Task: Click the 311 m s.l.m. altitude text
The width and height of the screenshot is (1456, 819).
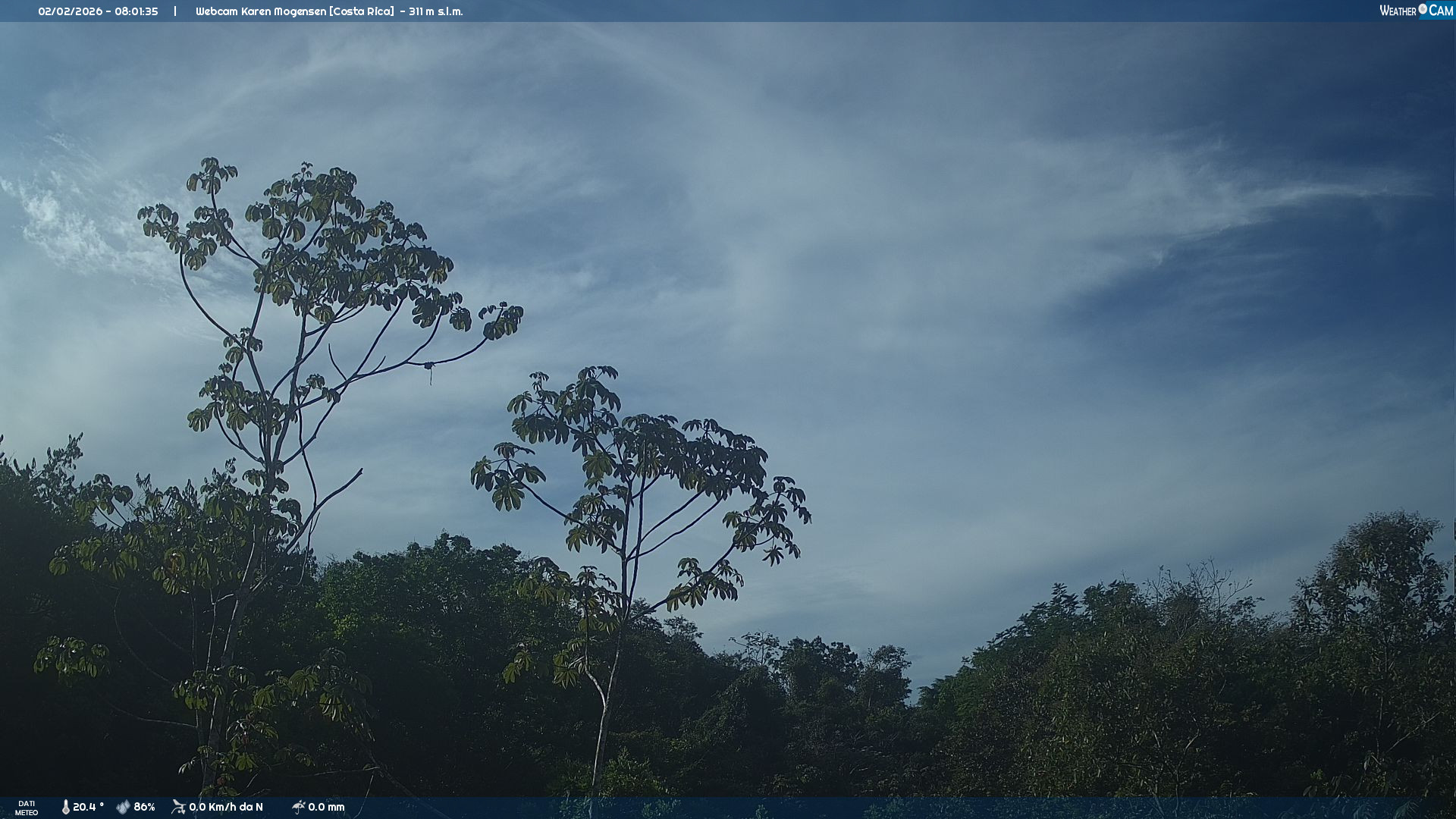Action: click(435, 11)
